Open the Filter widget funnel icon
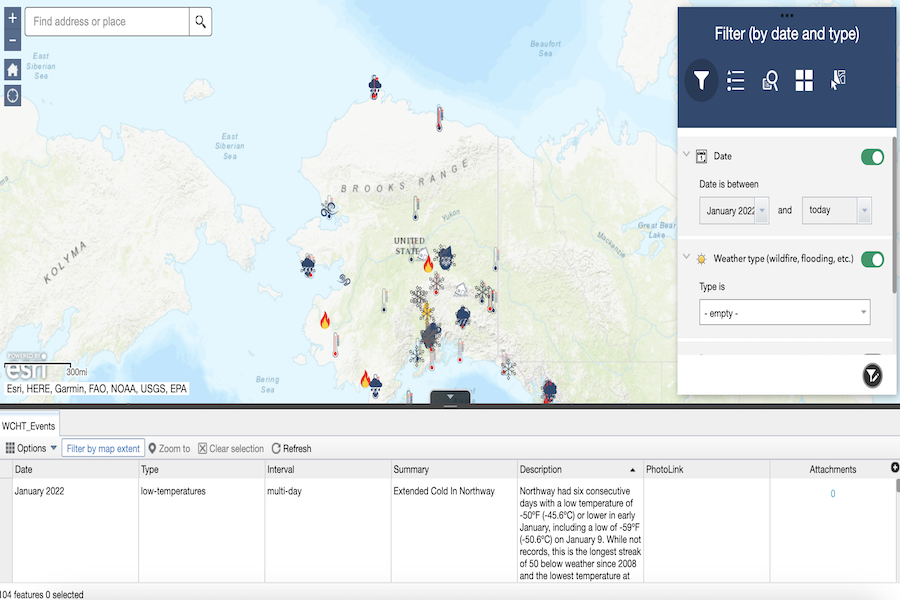 pos(701,80)
